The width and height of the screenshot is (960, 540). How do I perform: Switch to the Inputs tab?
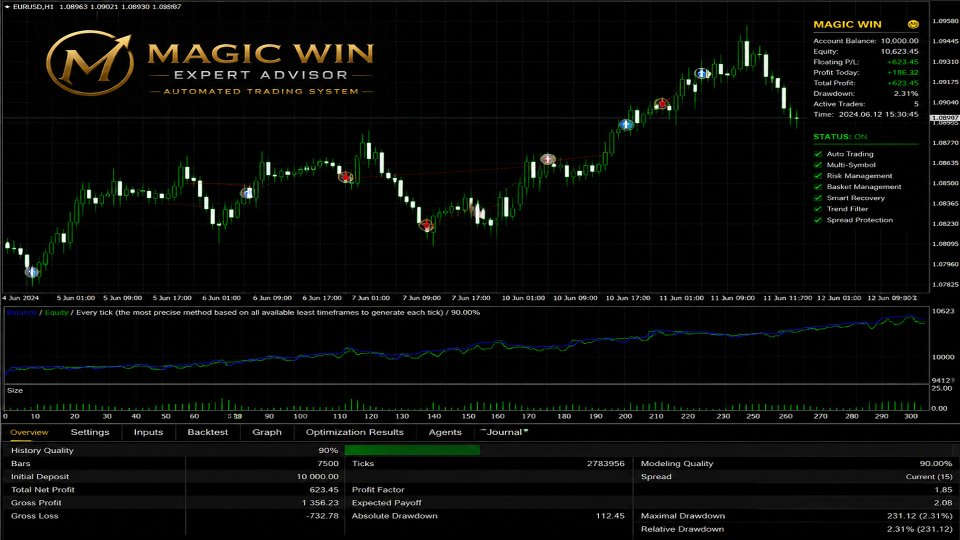148,432
